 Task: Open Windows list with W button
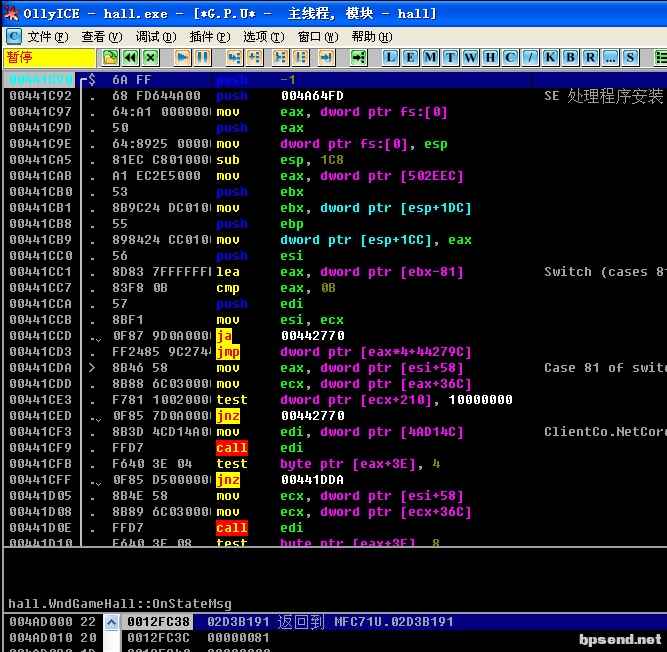tap(470, 57)
